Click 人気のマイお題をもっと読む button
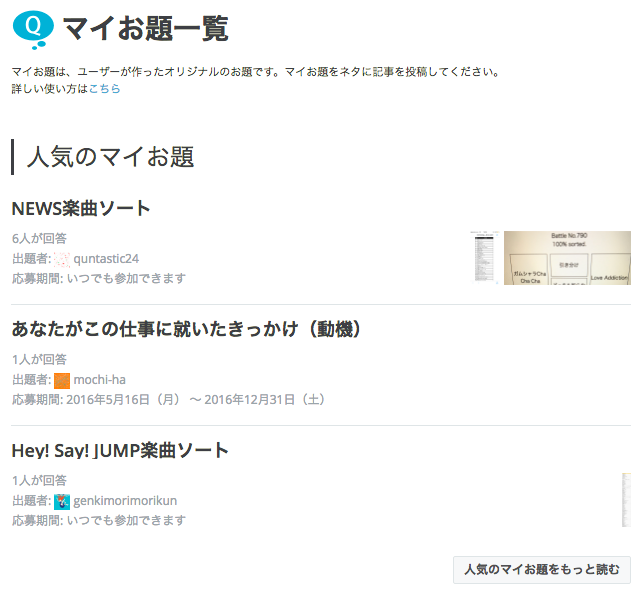This screenshot has height=590, width=641. point(542,570)
